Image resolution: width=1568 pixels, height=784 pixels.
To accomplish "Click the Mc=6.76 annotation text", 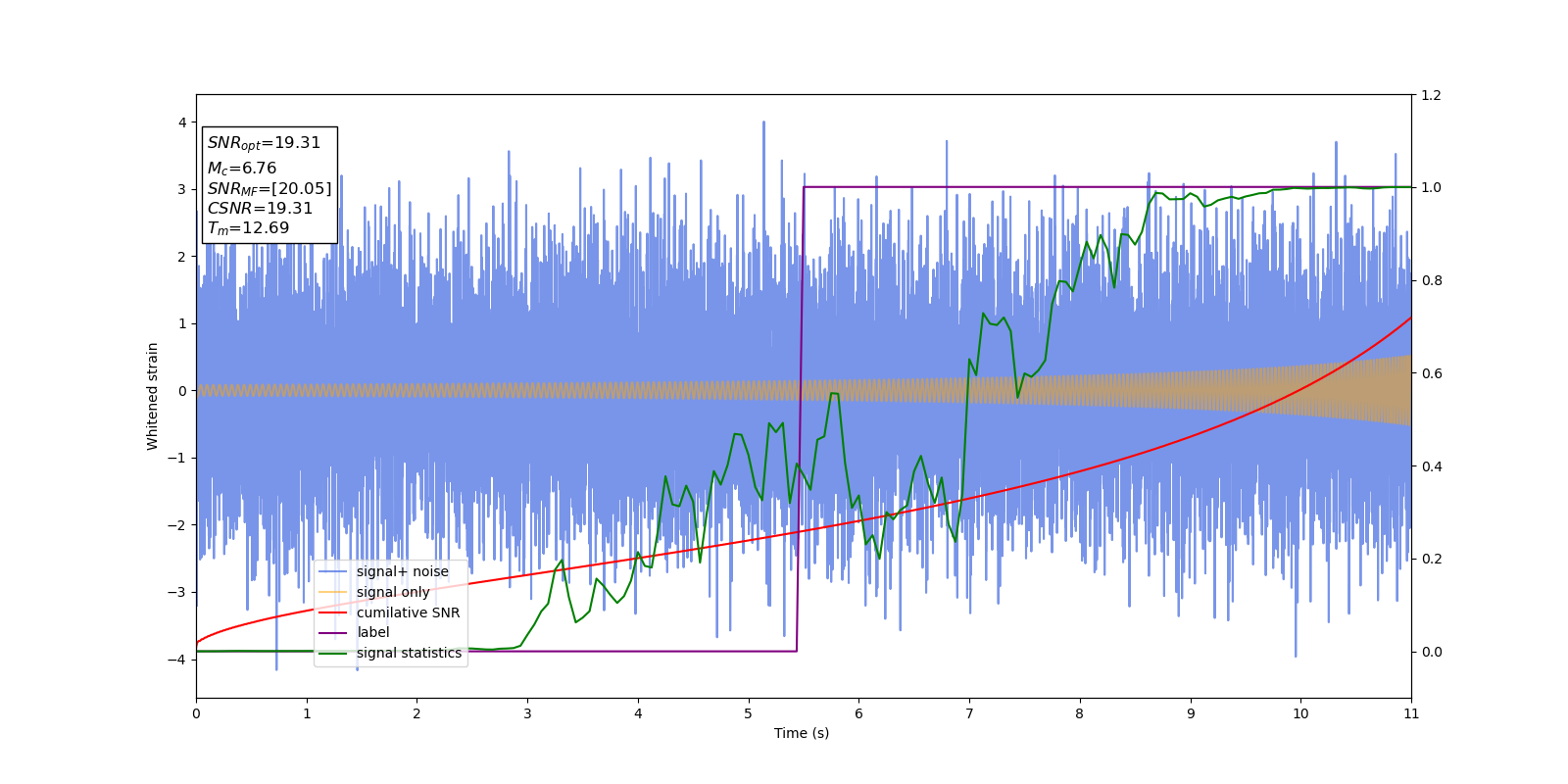I will (x=242, y=169).
